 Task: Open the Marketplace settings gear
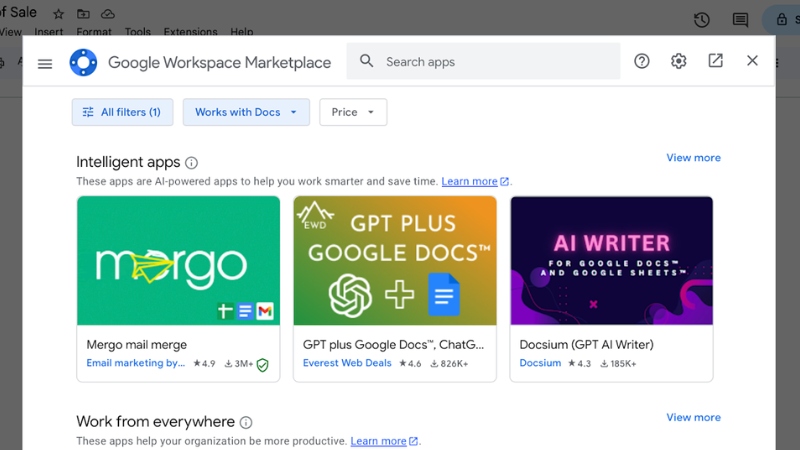coord(678,61)
